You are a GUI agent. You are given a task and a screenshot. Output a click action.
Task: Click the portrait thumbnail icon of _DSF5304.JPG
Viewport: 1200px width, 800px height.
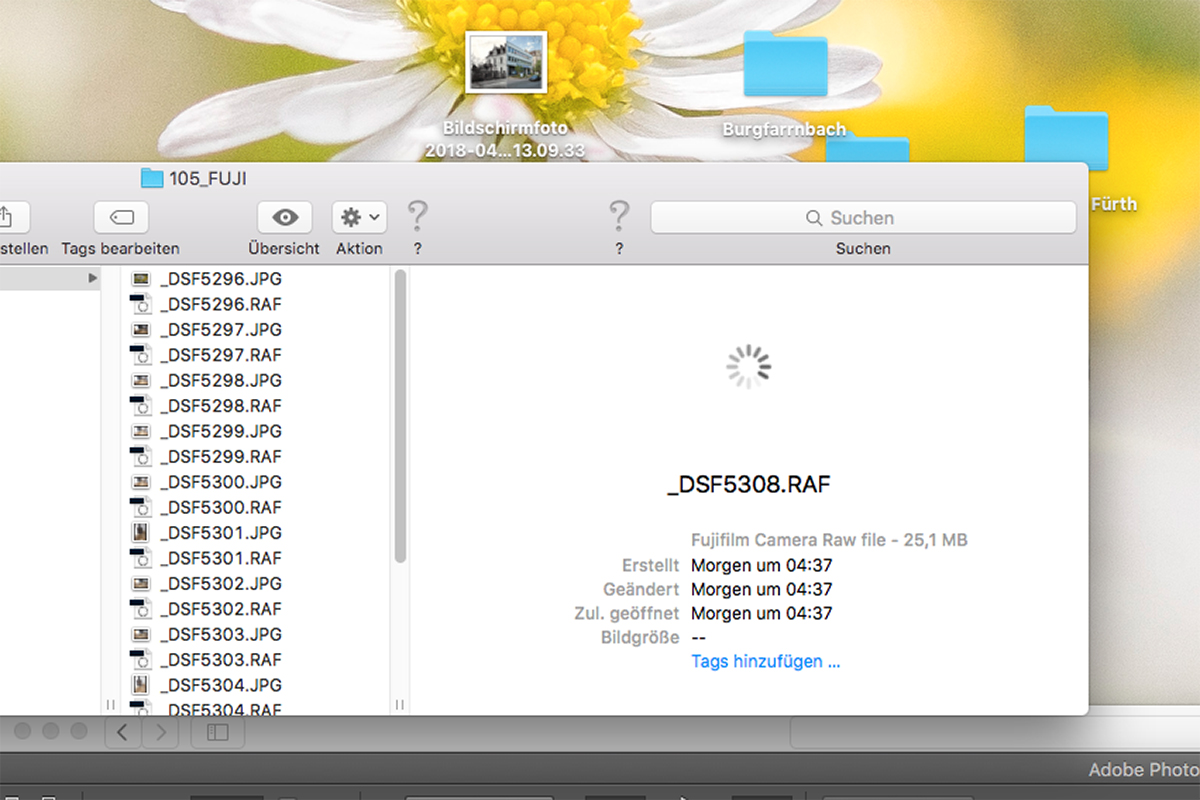141,685
